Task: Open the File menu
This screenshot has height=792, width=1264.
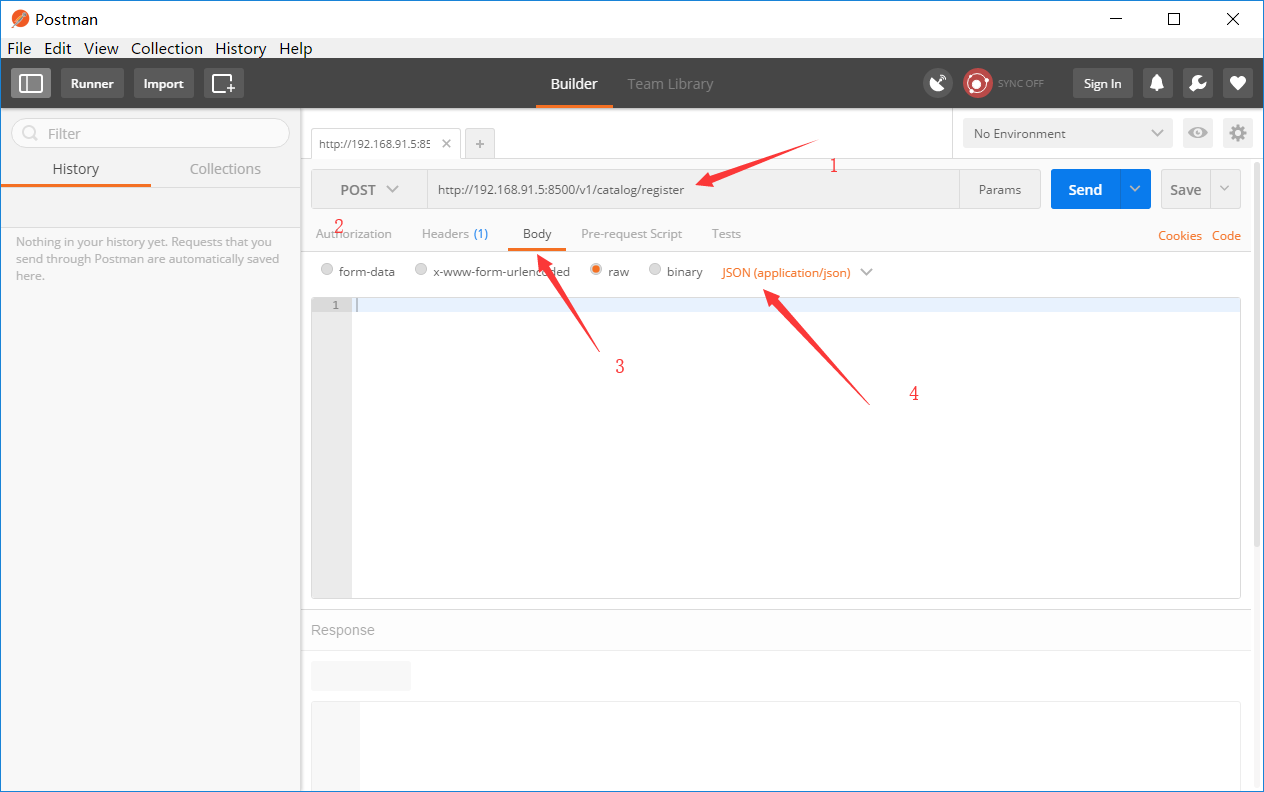Action: 19,48
